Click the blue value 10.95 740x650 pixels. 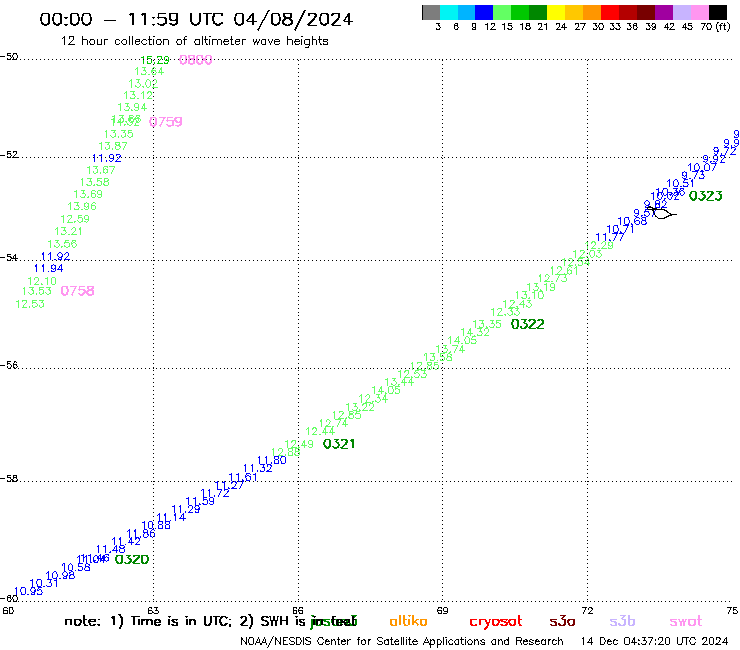[x=28, y=591]
